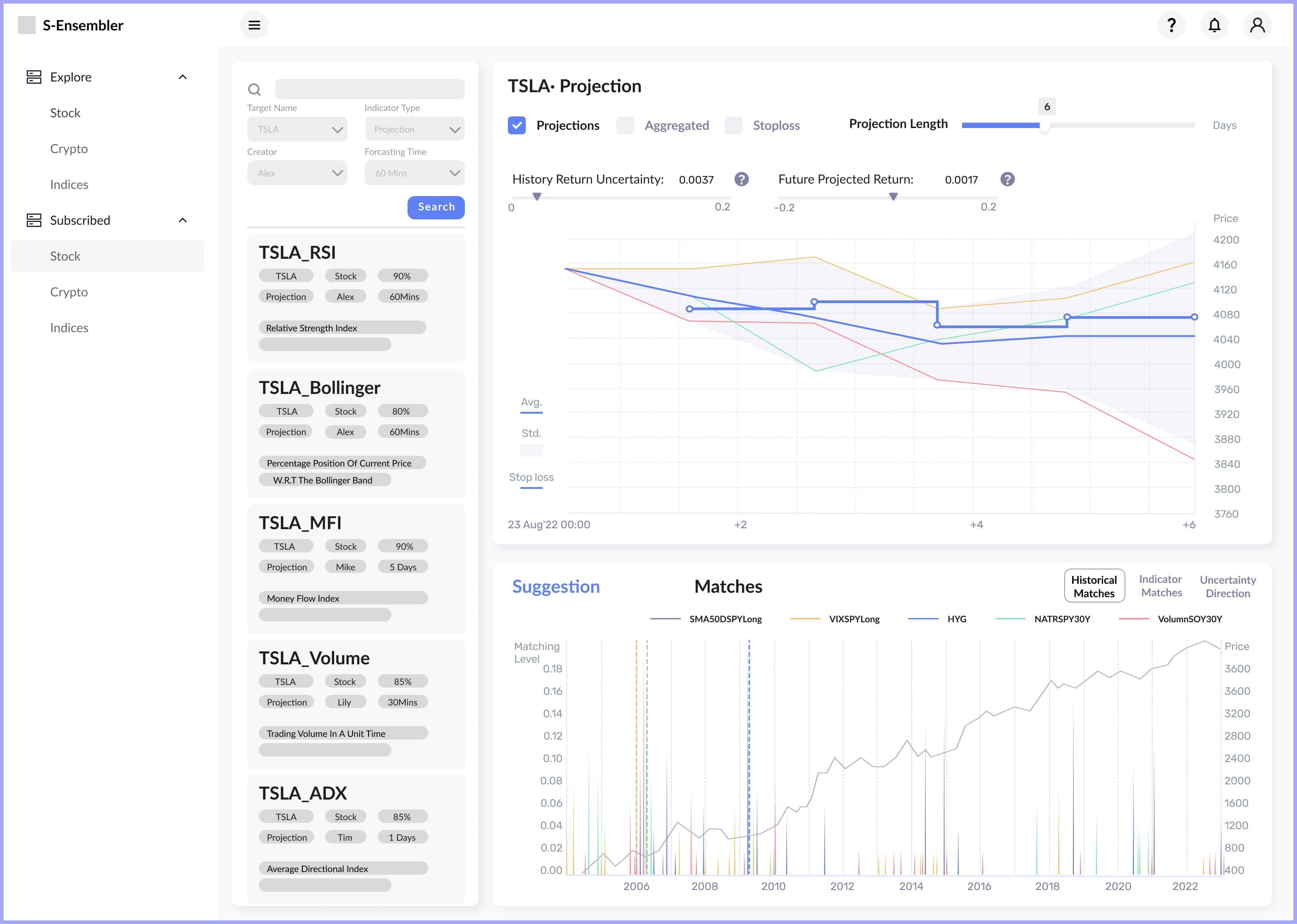This screenshot has width=1297, height=924.
Task: Collapse the Subscribed section
Action: 183,220
